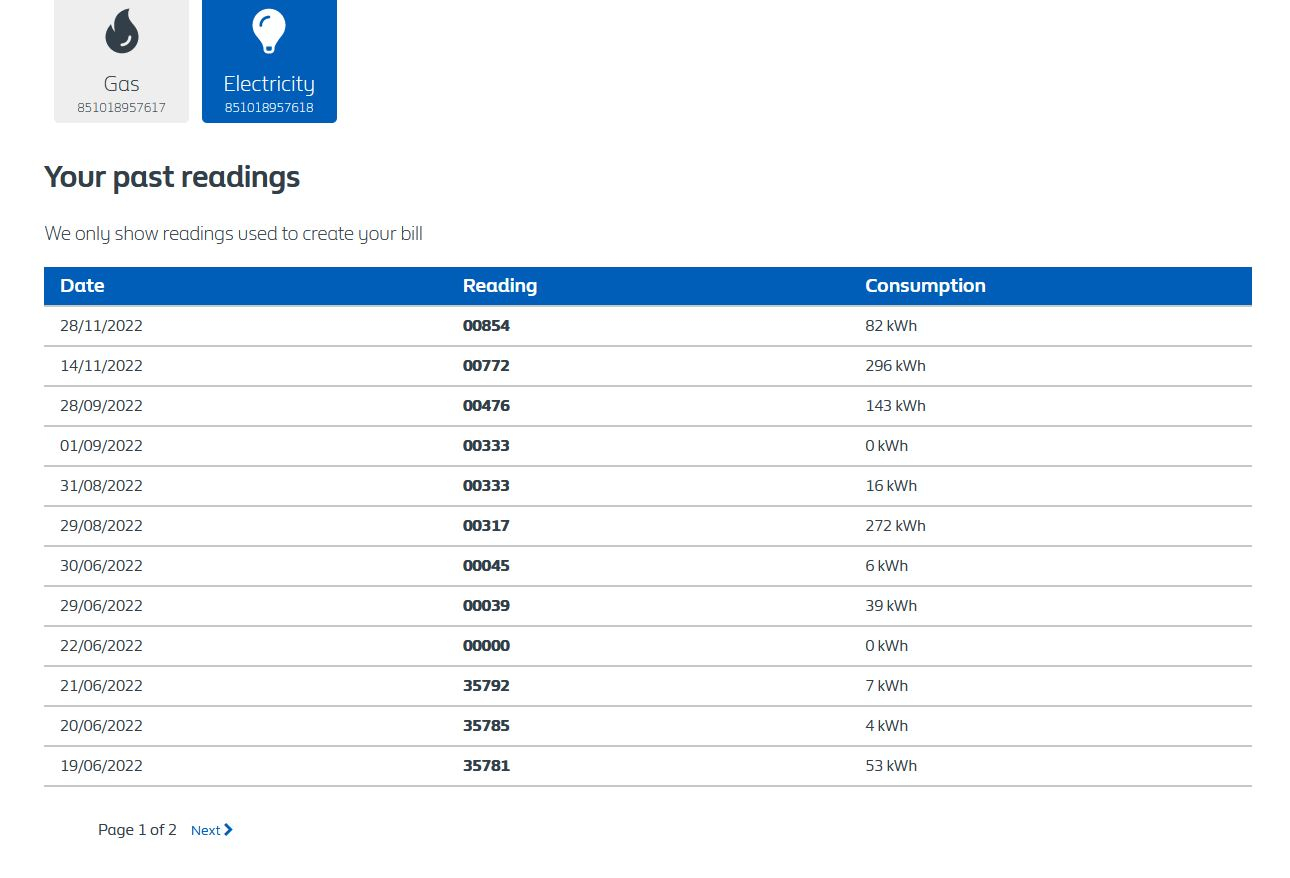Click the gas flame icon
1290x878 pixels.
121,32
